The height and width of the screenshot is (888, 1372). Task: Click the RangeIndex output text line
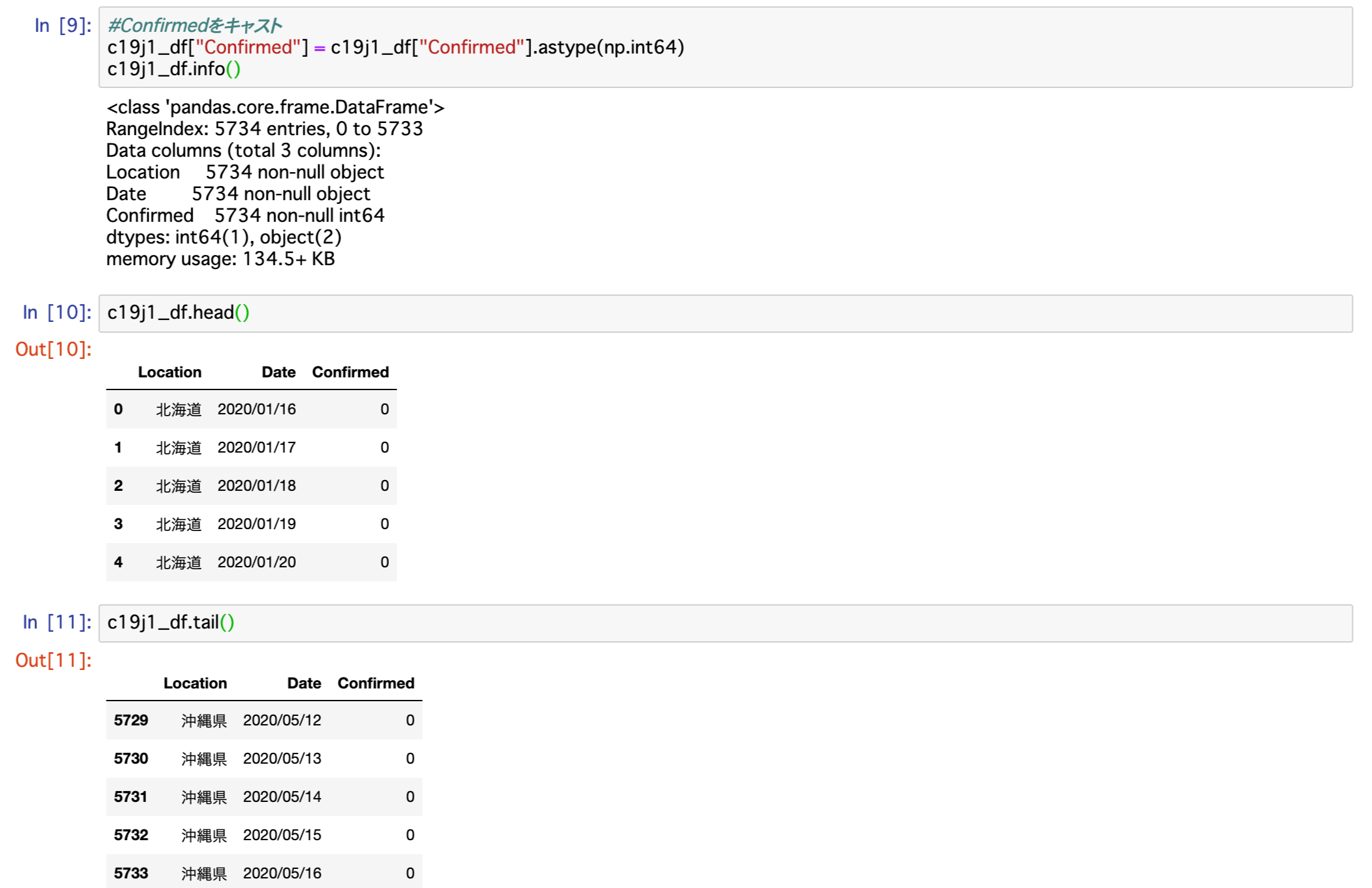coord(264,129)
